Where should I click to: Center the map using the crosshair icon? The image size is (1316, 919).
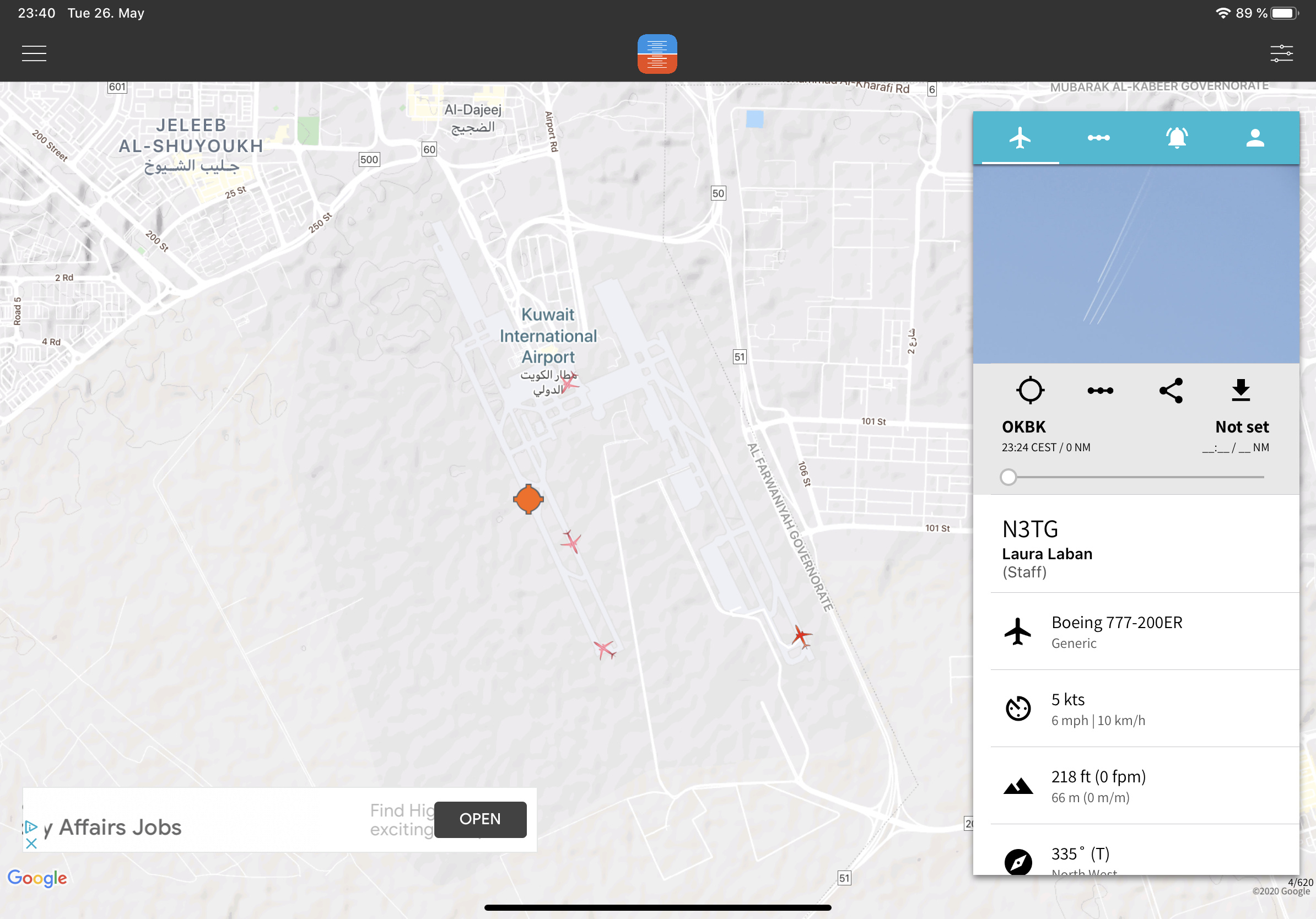tap(1029, 391)
